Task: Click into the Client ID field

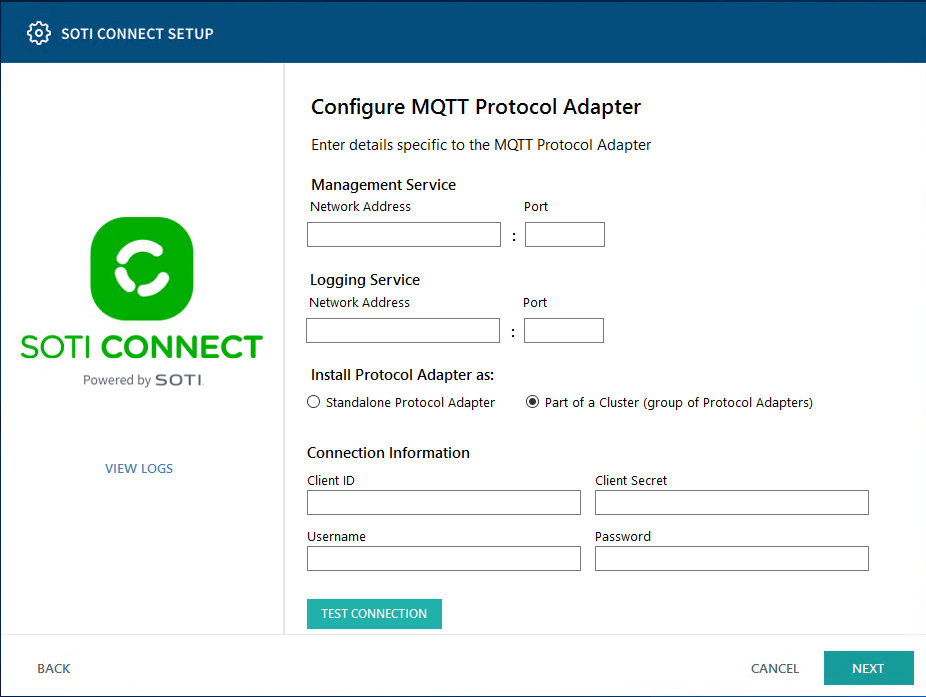Action: click(x=444, y=502)
